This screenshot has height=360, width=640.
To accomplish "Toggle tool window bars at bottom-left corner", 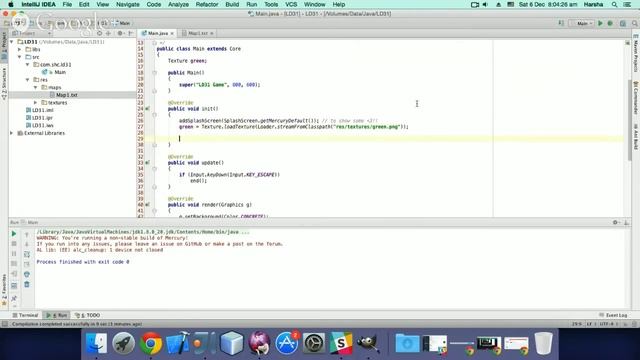I will pos(4,324).
